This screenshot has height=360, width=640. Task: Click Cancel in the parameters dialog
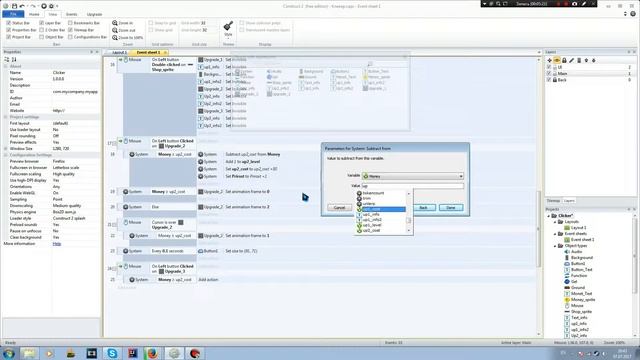(339, 208)
